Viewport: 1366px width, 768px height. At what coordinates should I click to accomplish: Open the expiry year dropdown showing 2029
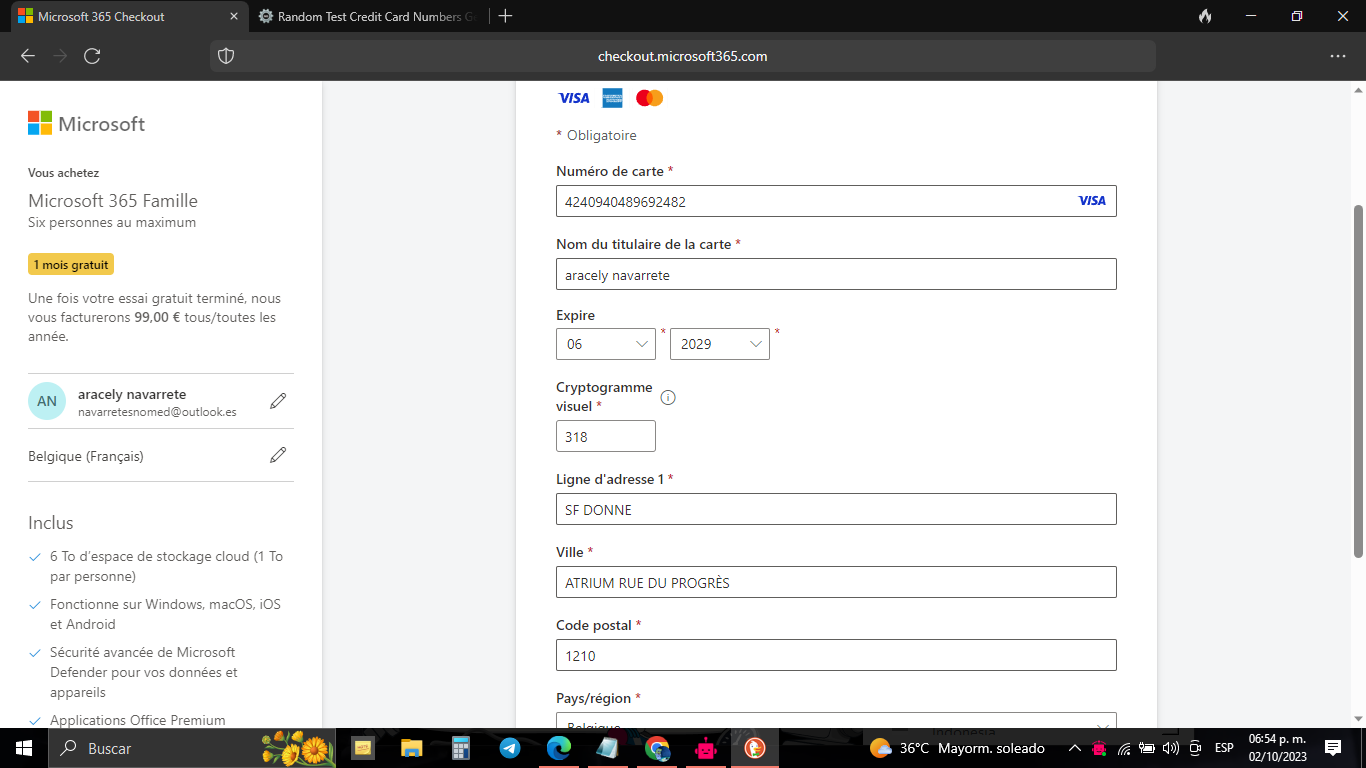click(x=720, y=344)
